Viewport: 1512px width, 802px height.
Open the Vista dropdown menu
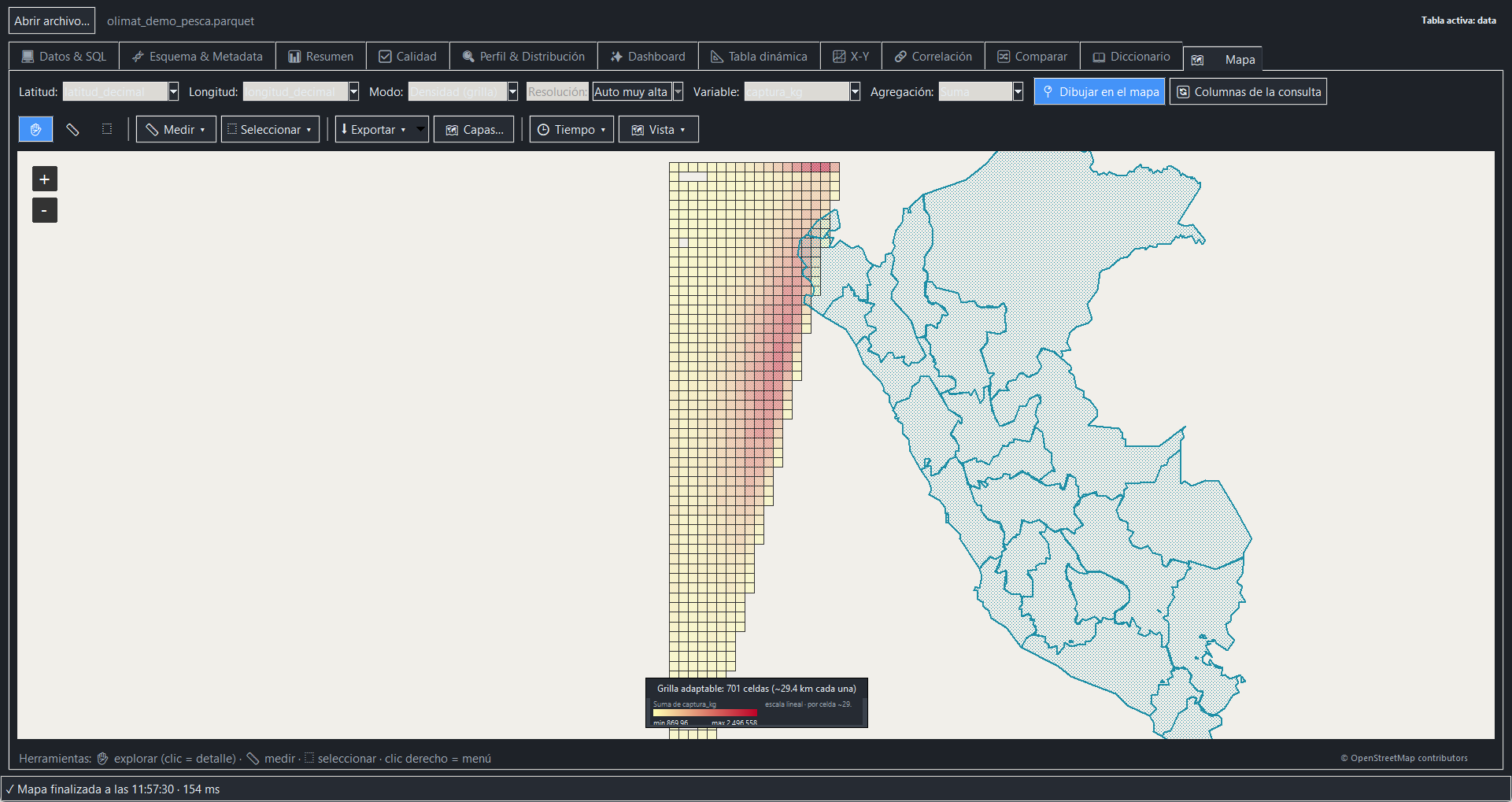tap(659, 129)
